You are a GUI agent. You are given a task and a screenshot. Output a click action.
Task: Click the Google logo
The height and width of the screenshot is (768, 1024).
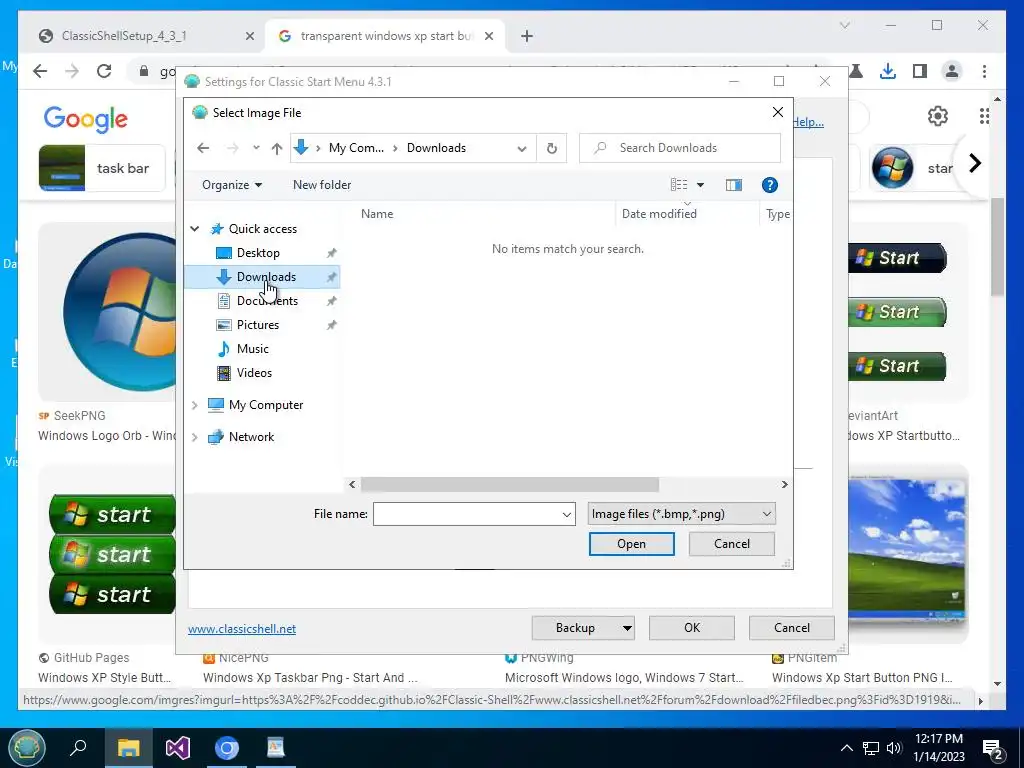tap(86, 120)
